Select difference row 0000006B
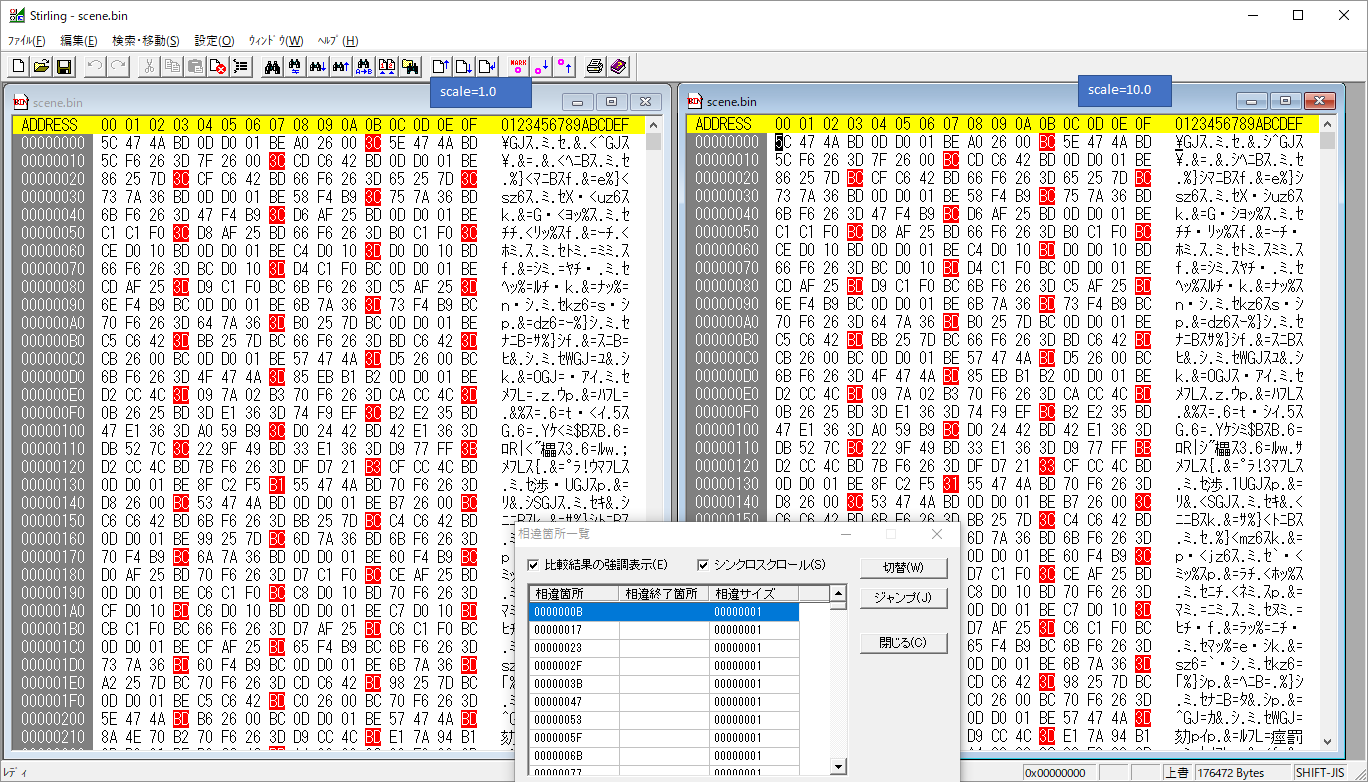The height and width of the screenshot is (782, 1368). point(664,756)
